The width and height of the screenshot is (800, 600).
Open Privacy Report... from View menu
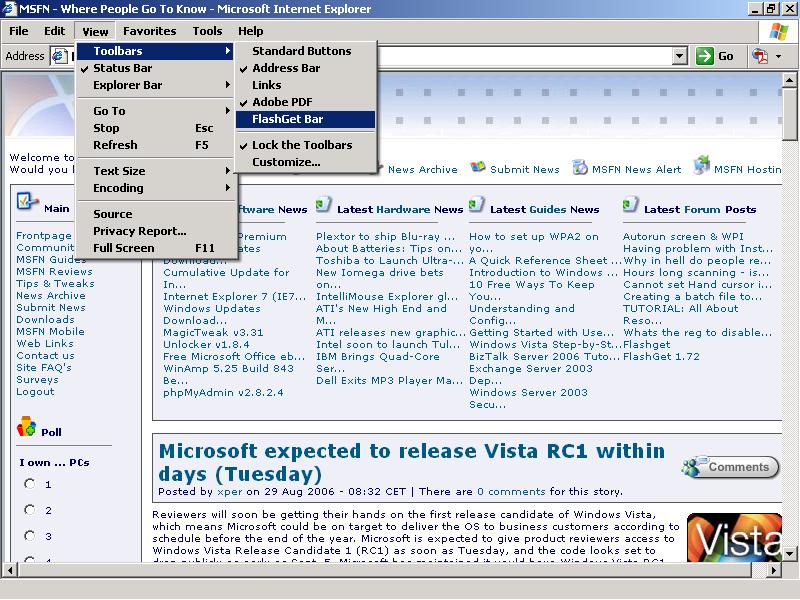155,231
